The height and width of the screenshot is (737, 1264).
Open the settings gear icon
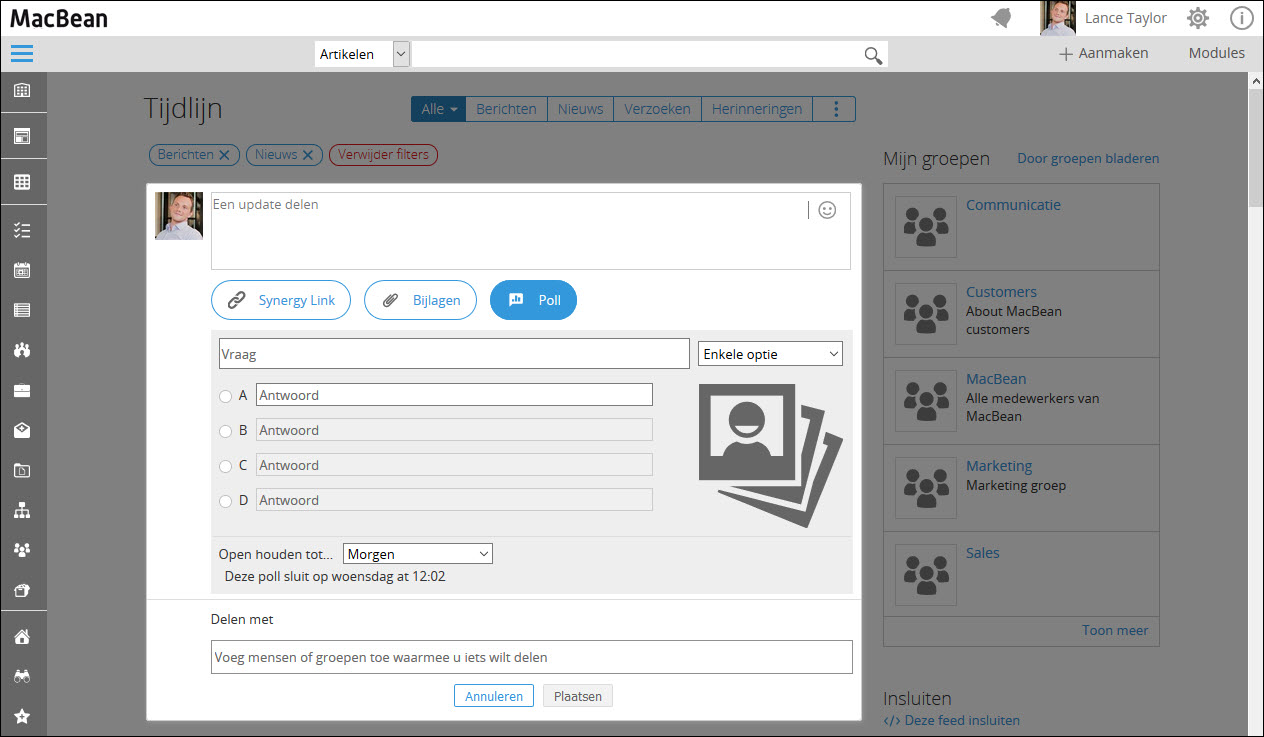click(1197, 18)
